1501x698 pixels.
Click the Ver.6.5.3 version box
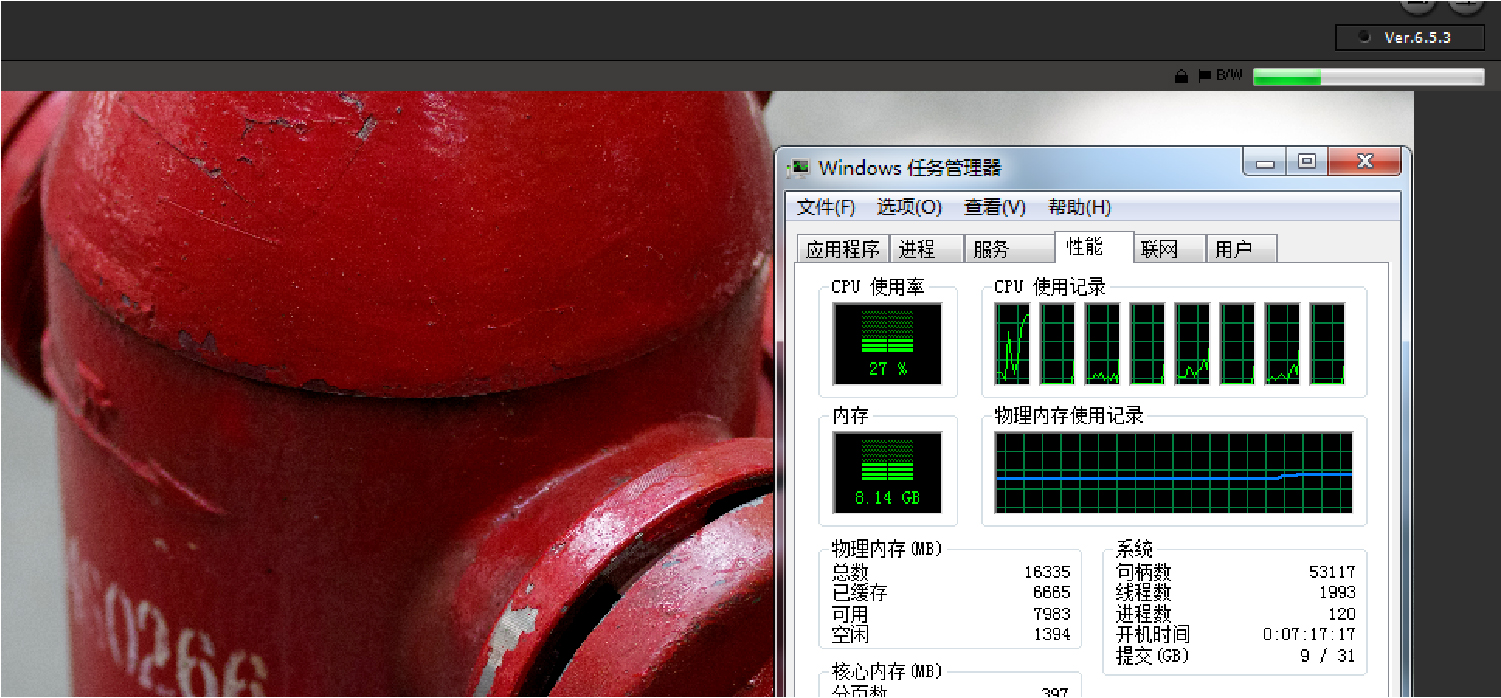pyautogui.click(x=1410, y=38)
